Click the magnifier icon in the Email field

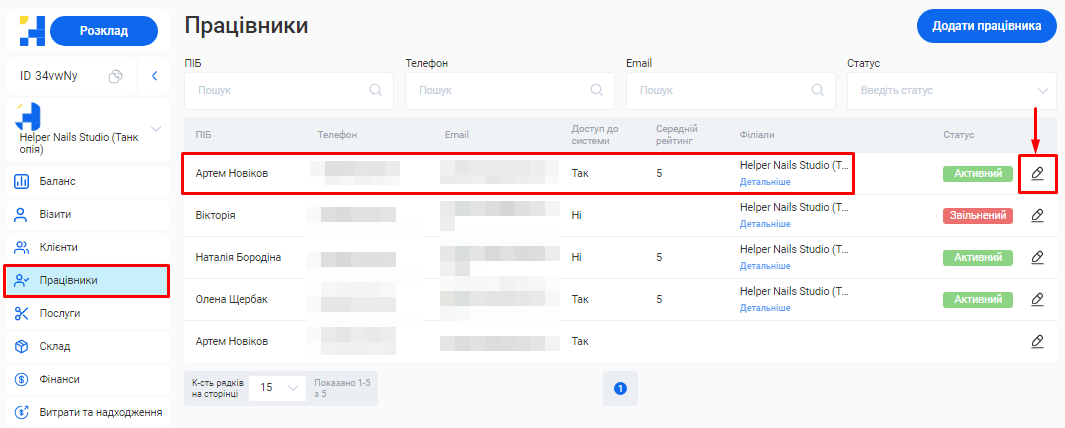817,90
